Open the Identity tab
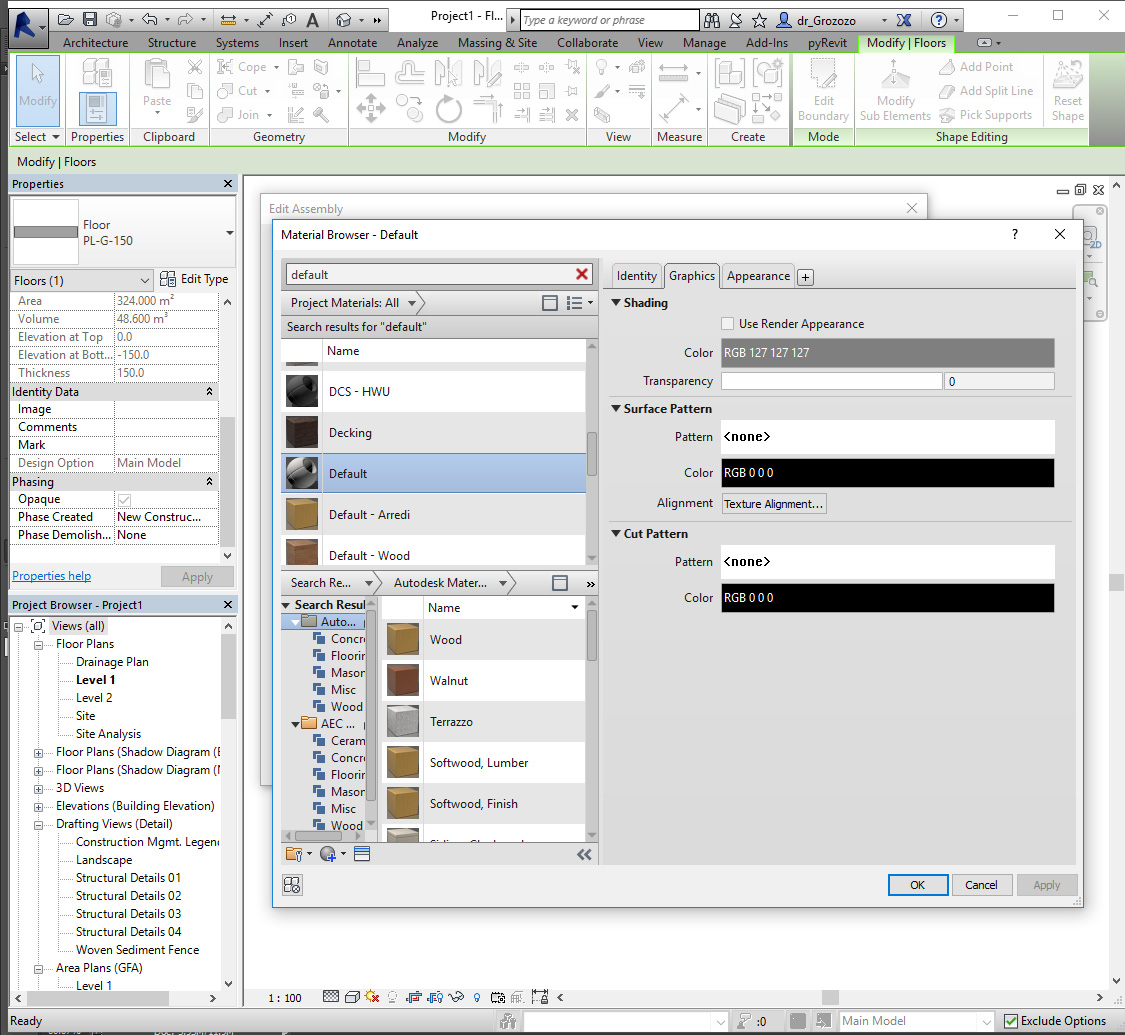 pyautogui.click(x=636, y=276)
